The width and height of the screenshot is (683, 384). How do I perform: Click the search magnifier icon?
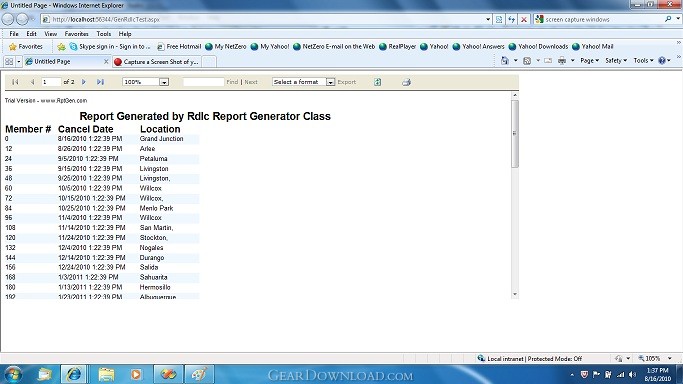pyautogui.click(x=668, y=19)
